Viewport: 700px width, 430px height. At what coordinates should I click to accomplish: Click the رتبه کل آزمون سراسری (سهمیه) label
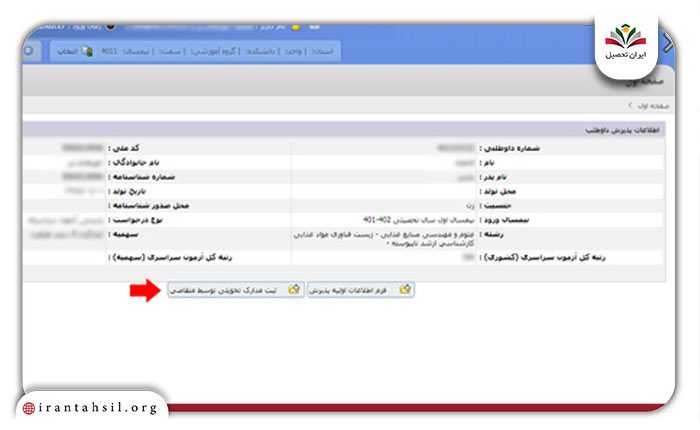point(170,258)
